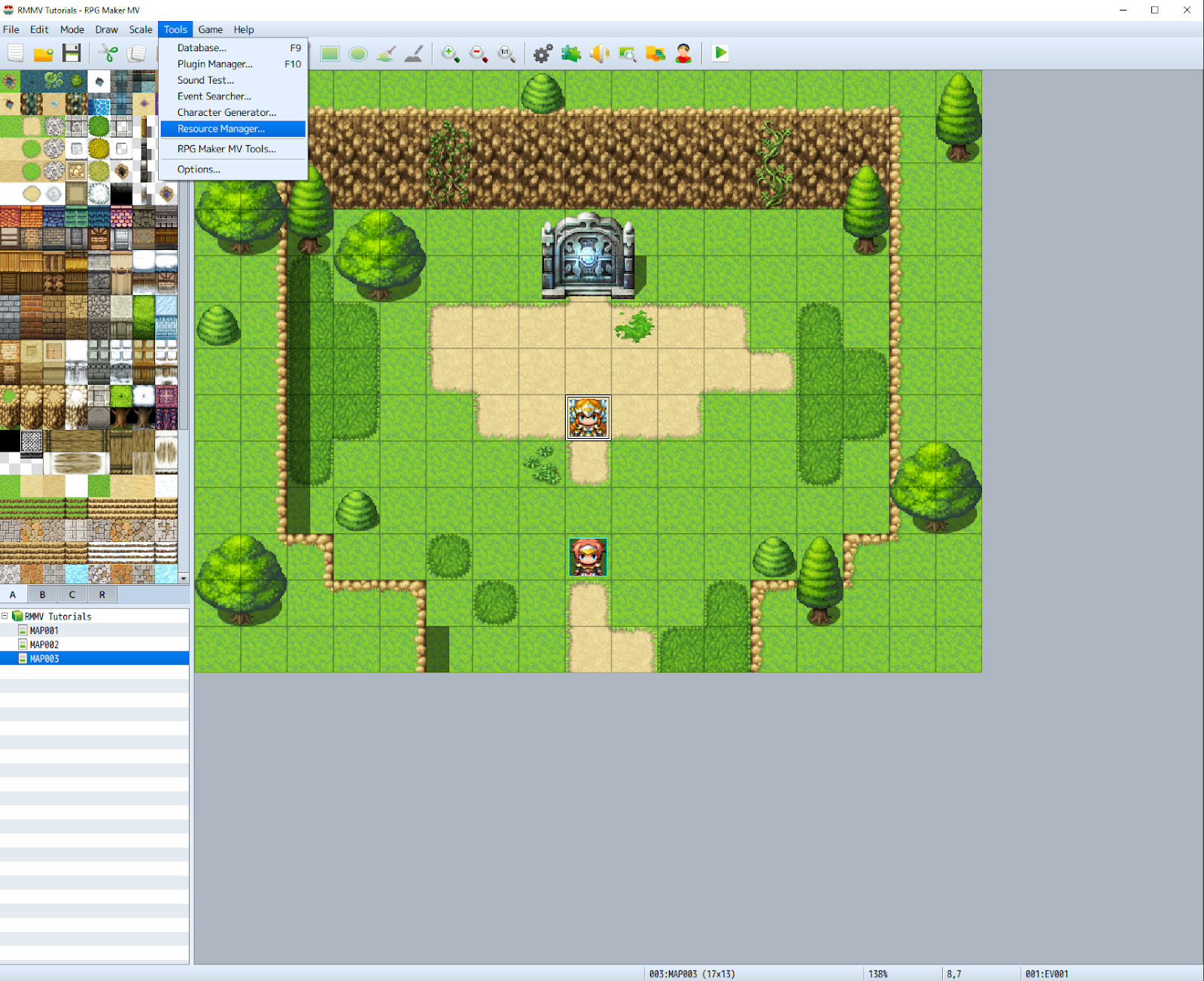Click the Cut scissors icon

pos(109,53)
